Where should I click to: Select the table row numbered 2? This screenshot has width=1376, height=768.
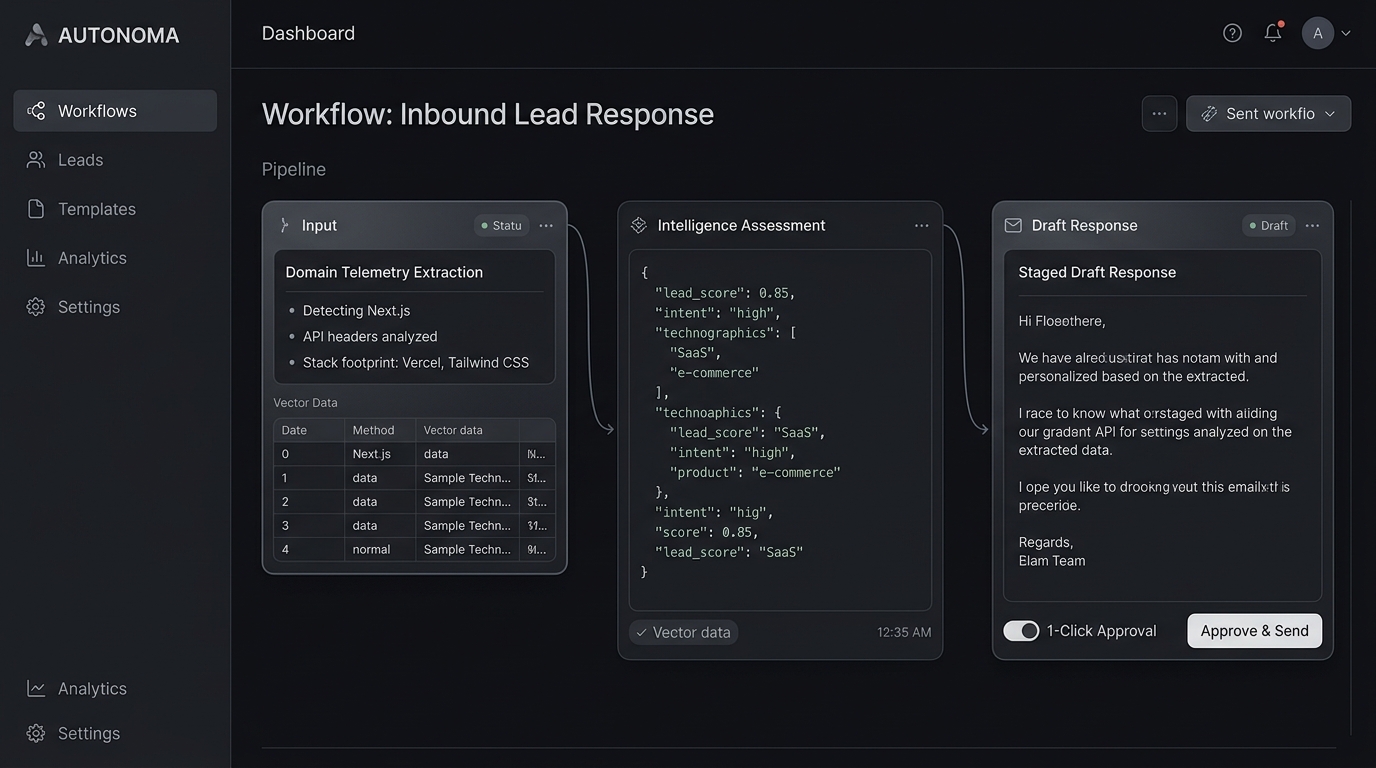tap(414, 502)
